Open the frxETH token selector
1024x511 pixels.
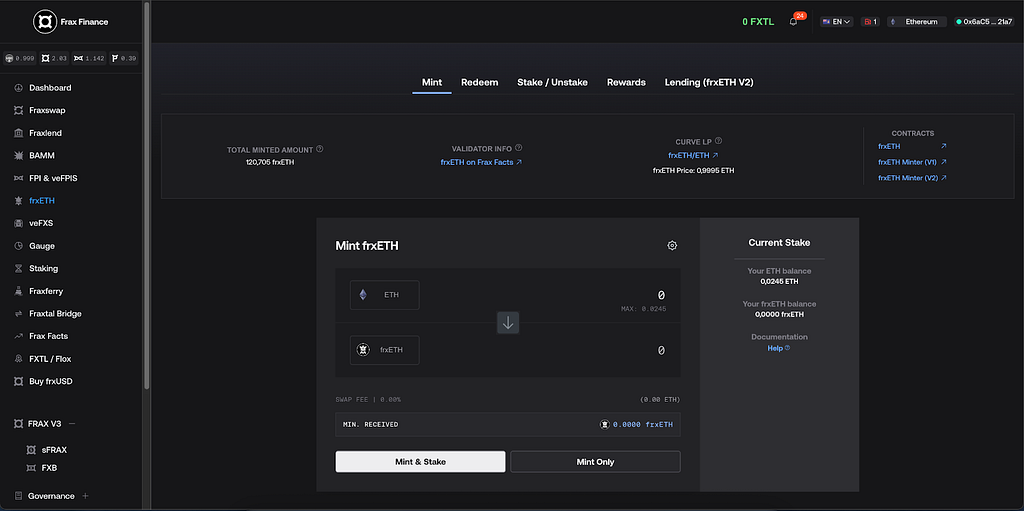tap(385, 350)
